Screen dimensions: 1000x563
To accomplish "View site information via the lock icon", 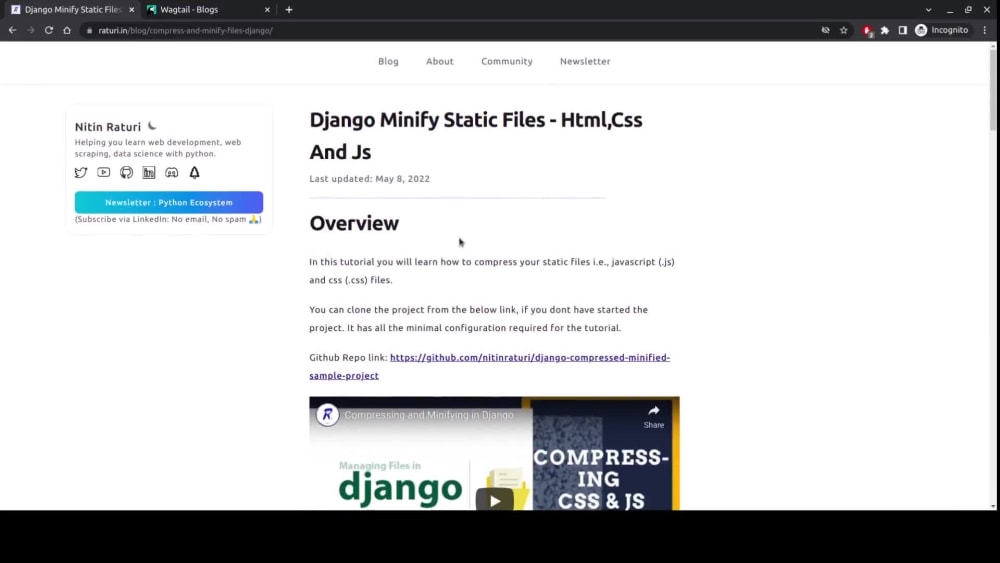I will (89, 30).
